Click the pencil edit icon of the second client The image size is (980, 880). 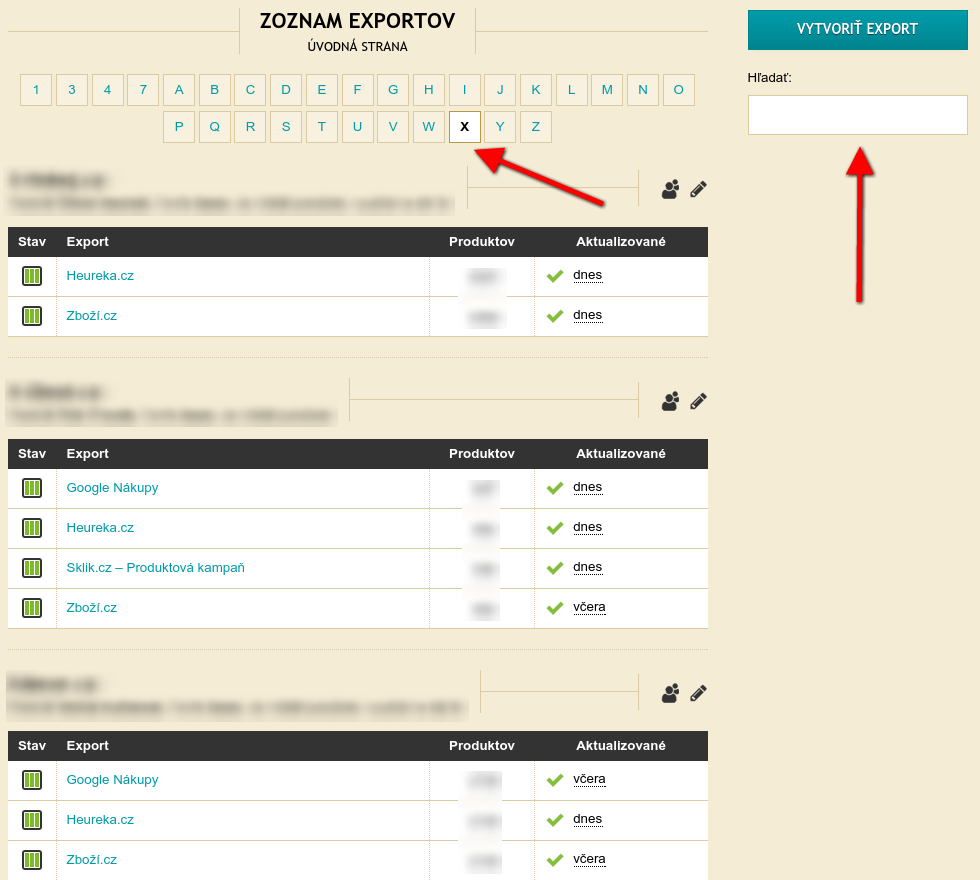[x=698, y=401]
